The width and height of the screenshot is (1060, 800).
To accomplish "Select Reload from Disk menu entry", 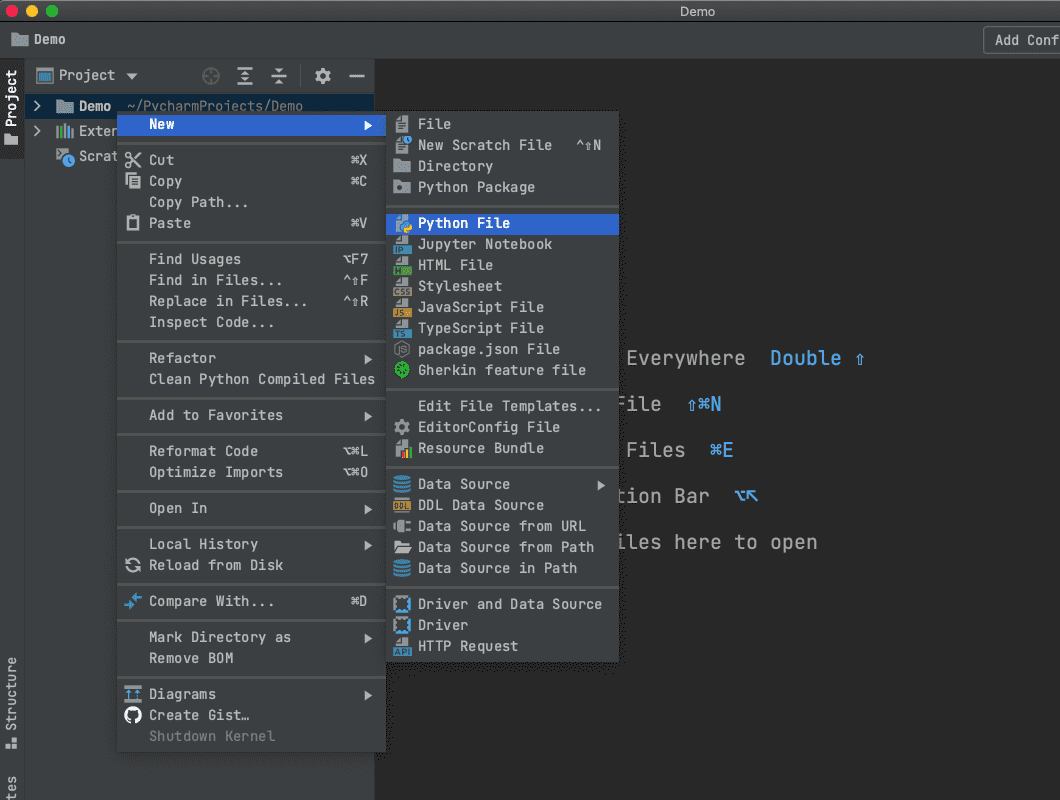I will (x=215, y=565).
